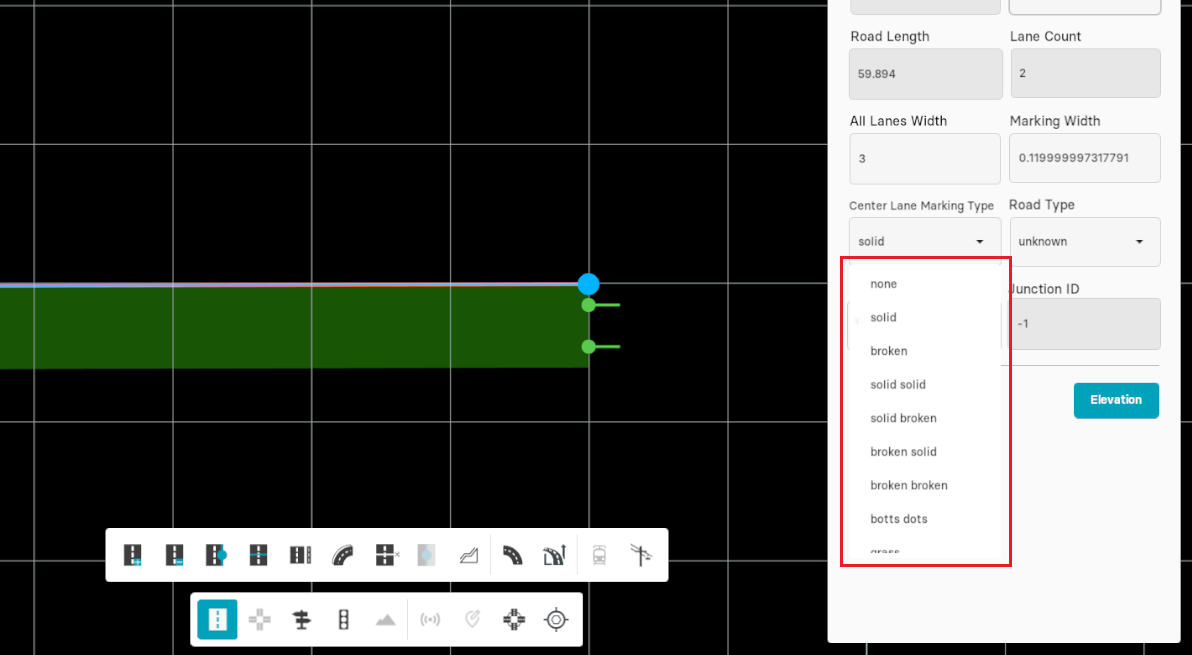This screenshot has height=655, width=1192.
Task: Select the road elevation profile icon
Action: 469,555
